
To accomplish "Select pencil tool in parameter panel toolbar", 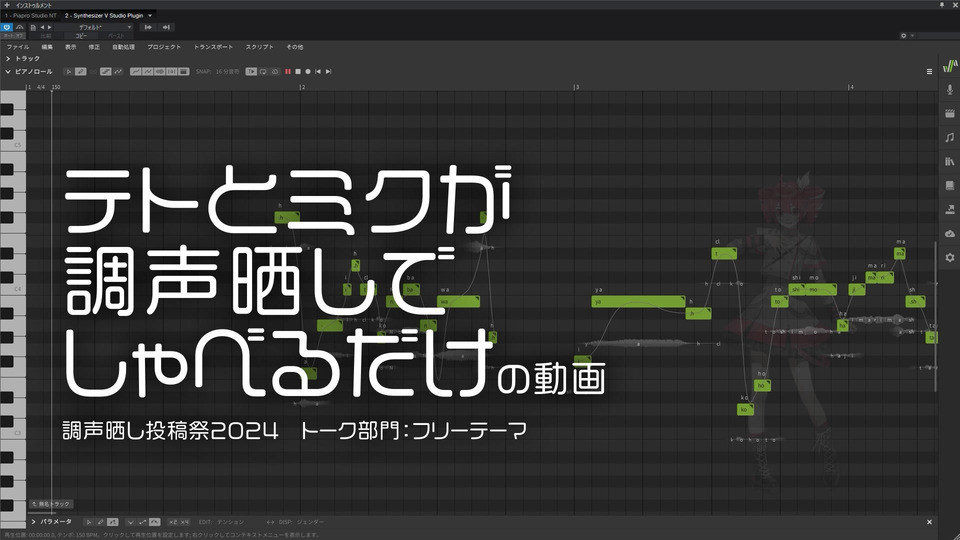I will pos(100,522).
